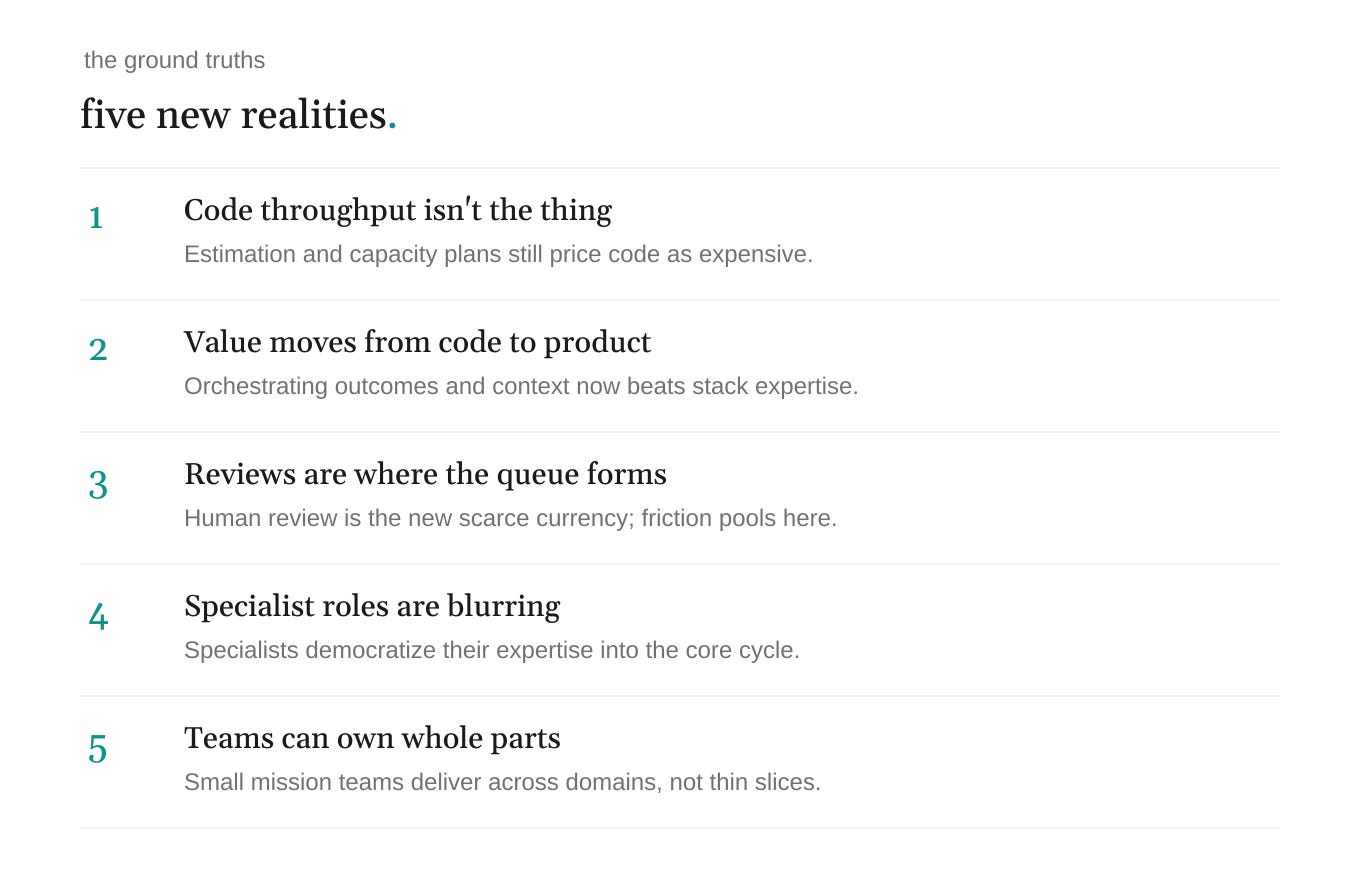Image resolution: width=1360 pixels, height=872 pixels.
Task: Open the 'Teams can own whole parts' item
Action: 680,762
